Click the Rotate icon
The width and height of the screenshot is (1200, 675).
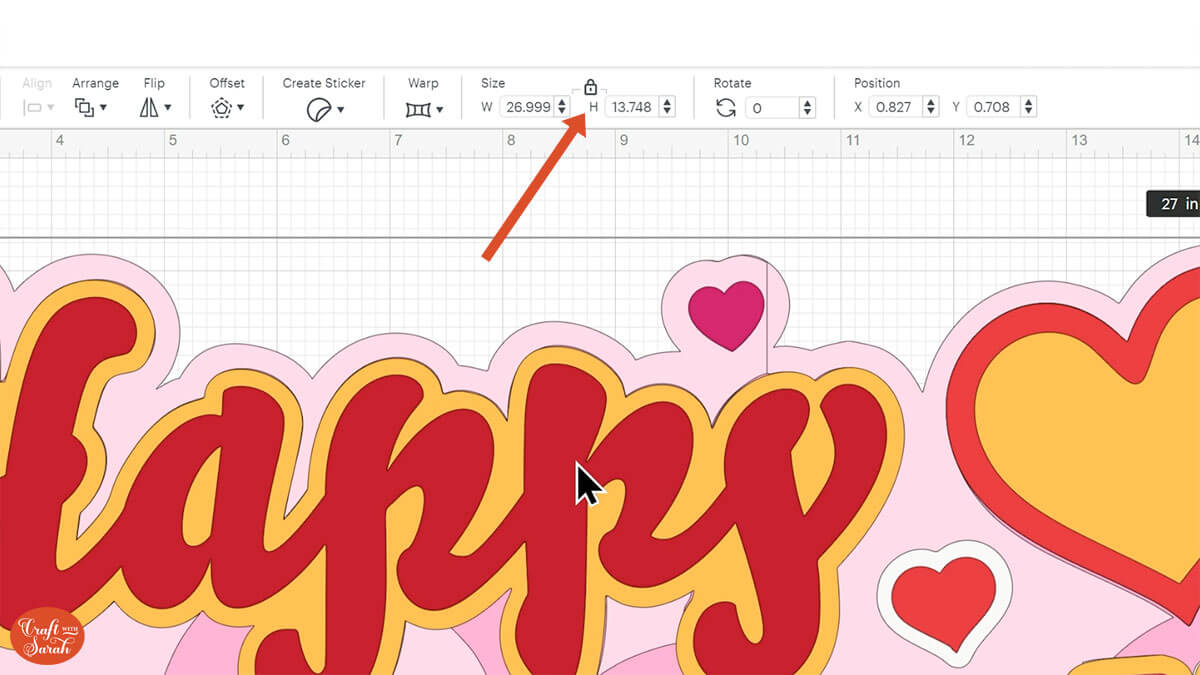point(726,107)
